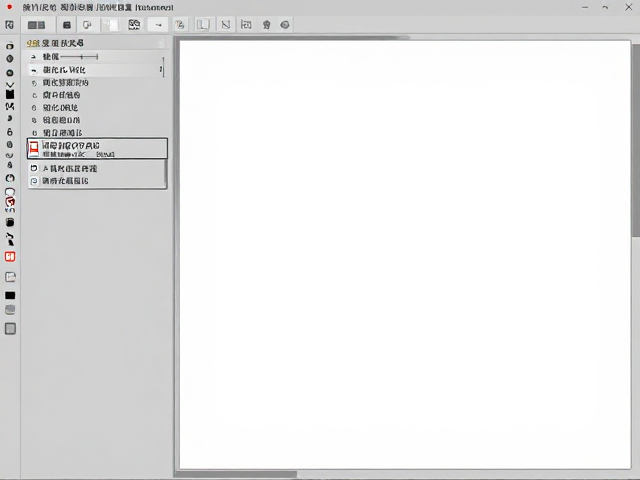Select the solid black square tool in the sidebar

click(10, 95)
